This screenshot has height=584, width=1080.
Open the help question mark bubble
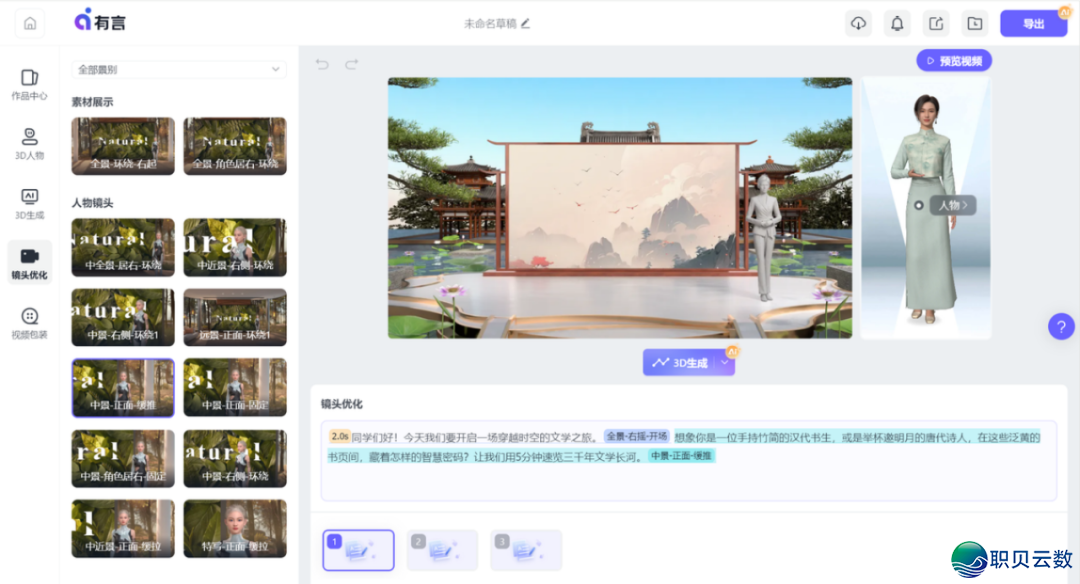[x=1061, y=326]
